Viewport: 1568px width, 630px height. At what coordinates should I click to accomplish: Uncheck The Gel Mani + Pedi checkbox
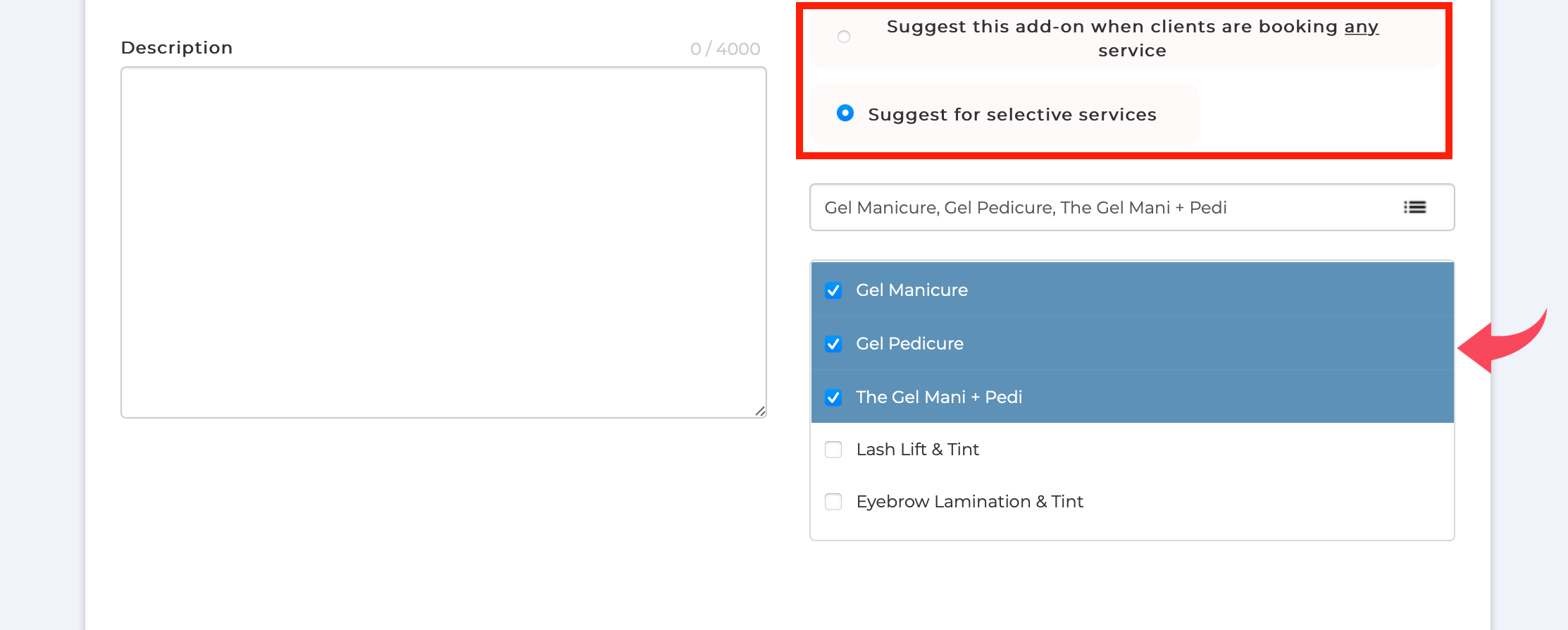coord(833,397)
